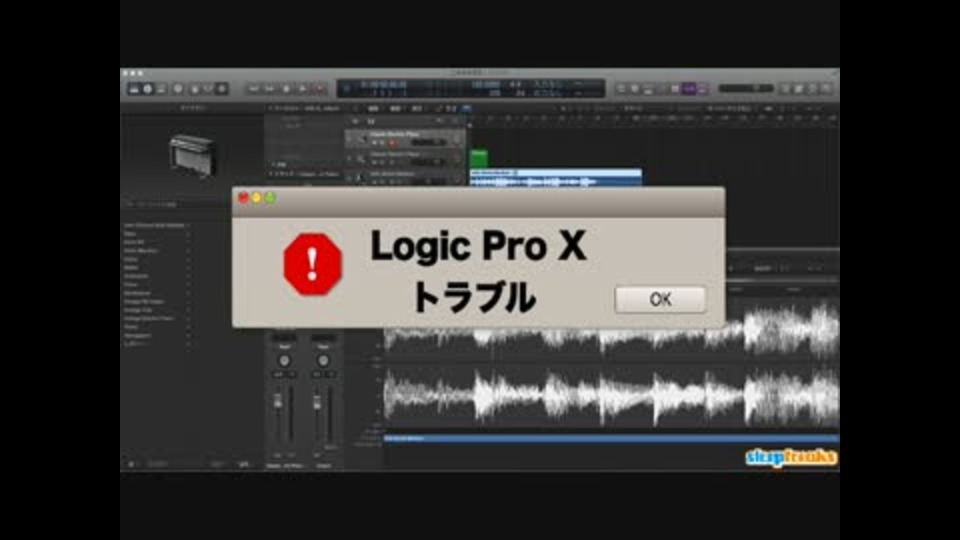Open the 表示 menu in tracks area

click(417, 108)
